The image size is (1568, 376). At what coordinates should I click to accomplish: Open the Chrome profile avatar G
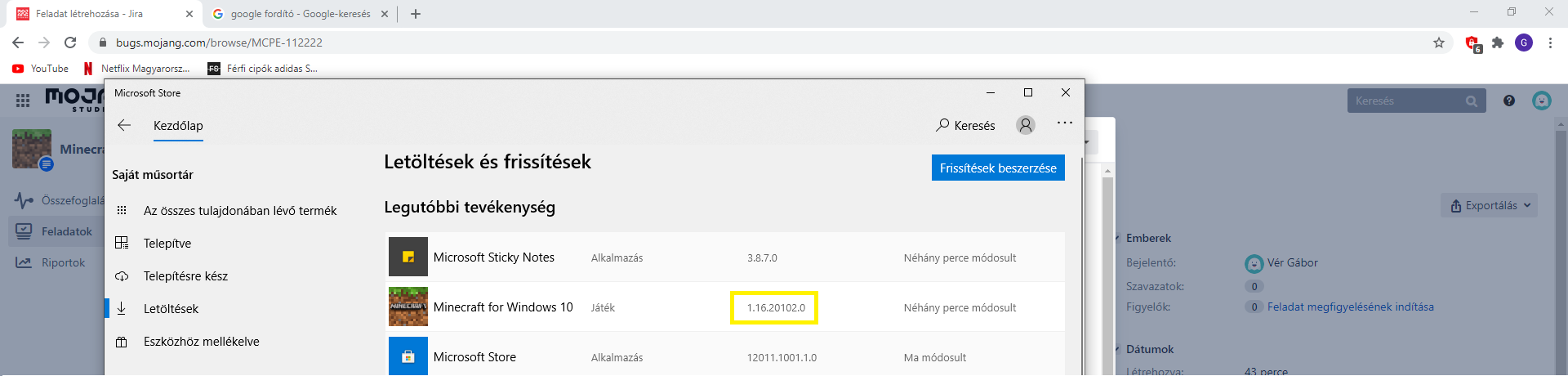(1524, 43)
